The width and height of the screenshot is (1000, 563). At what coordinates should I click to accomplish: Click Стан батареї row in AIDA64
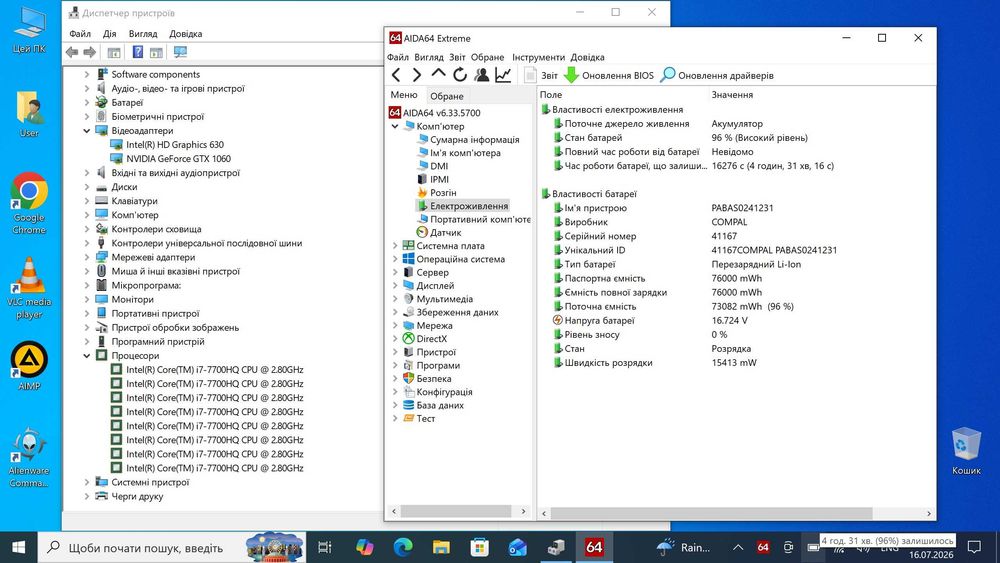pyautogui.click(x=593, y=138)
